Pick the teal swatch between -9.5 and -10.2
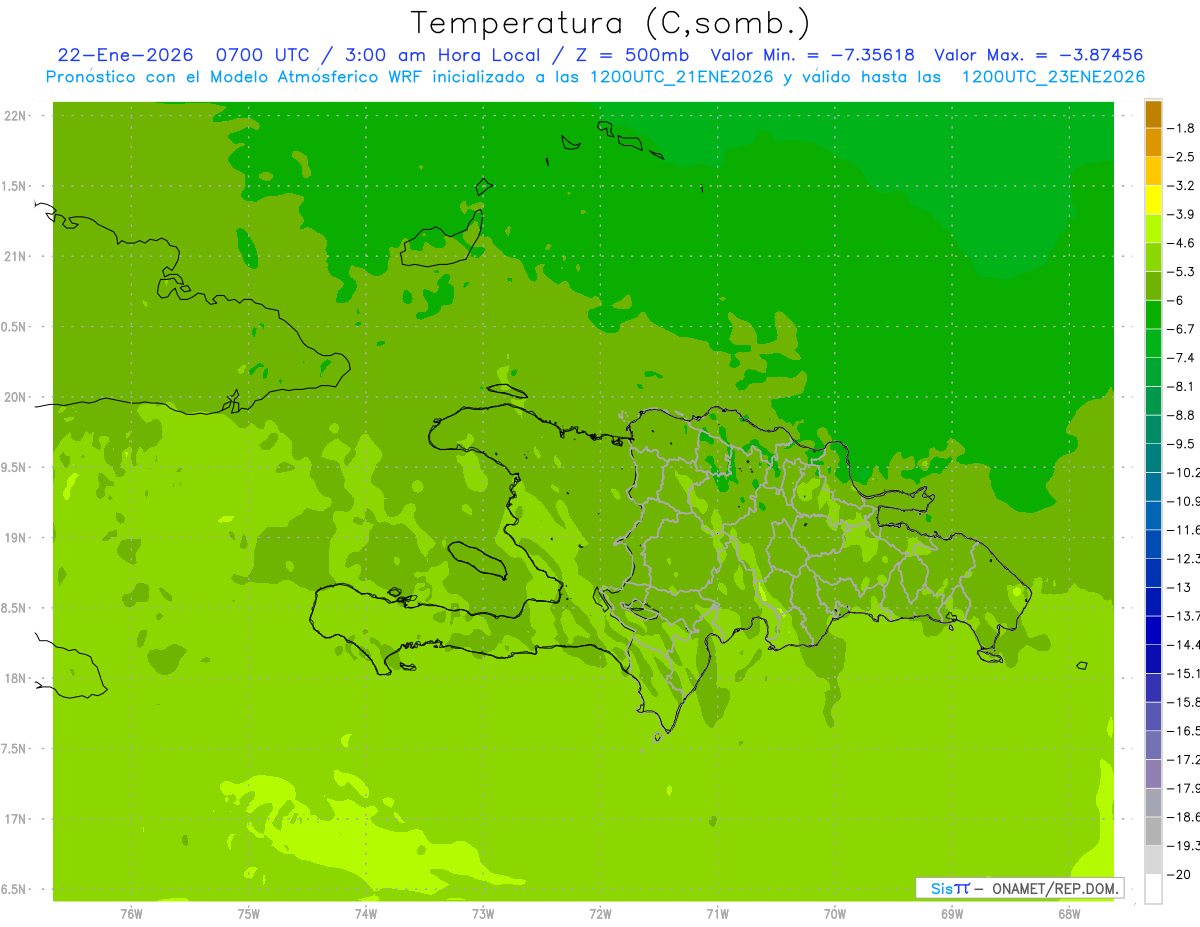 tap(1153, 458)
